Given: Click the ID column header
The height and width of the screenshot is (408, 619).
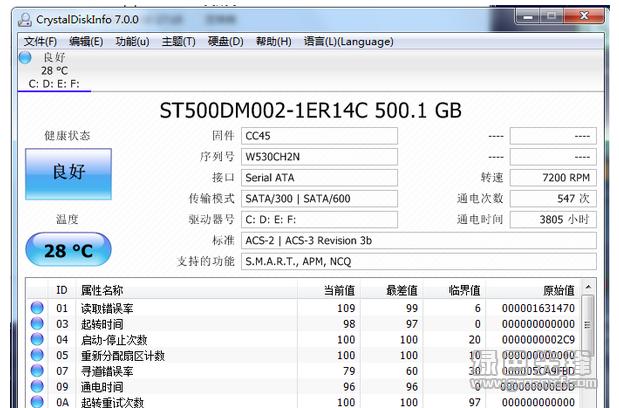Looking at the screenshot, I should [62, 290].
